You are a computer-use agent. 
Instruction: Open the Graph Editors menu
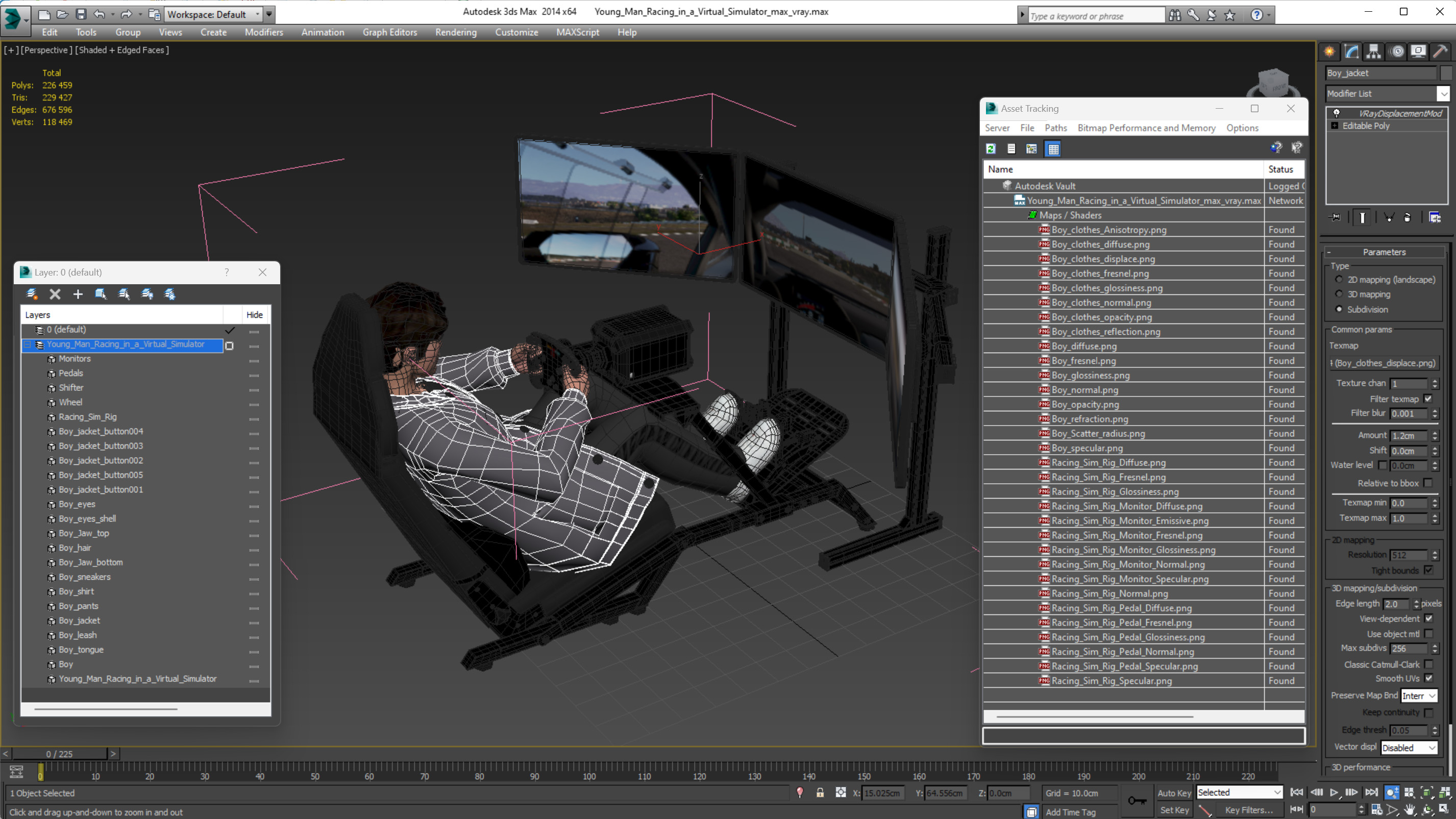click(389, 32)
